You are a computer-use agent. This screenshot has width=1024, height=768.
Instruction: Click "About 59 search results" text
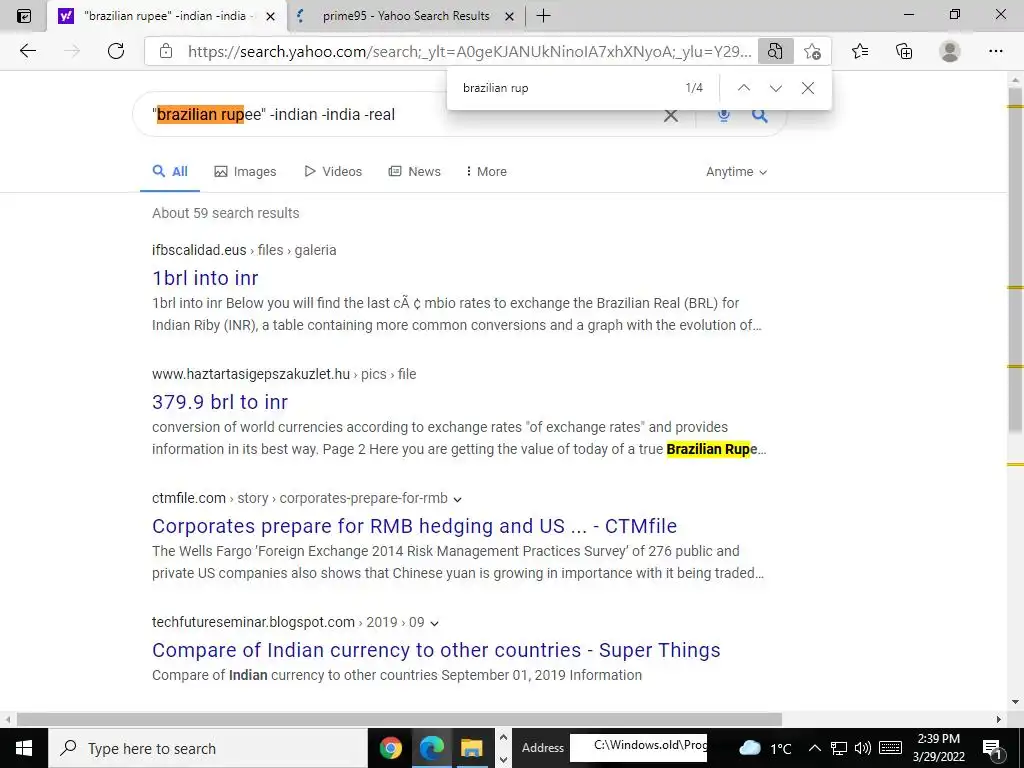click(x=226, y=213)
